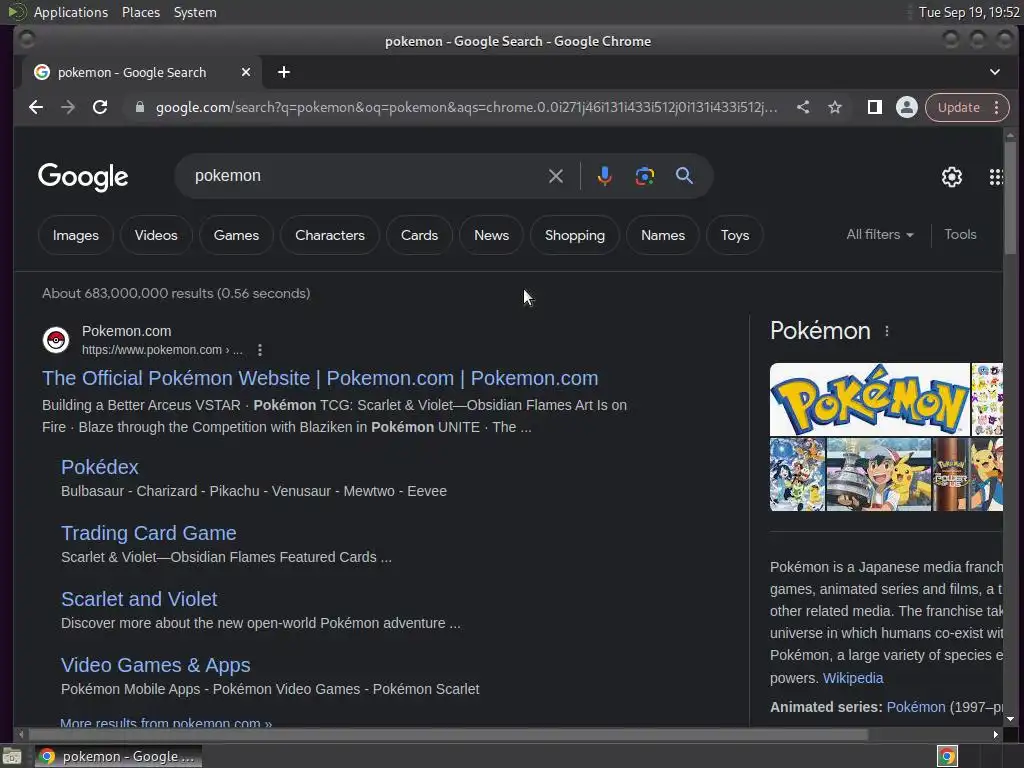Open the Applications menu

coord(71,12)
